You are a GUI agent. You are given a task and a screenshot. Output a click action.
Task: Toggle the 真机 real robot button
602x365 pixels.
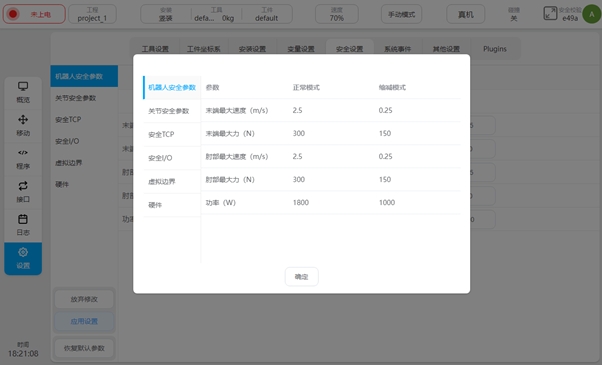click(465, 14)
